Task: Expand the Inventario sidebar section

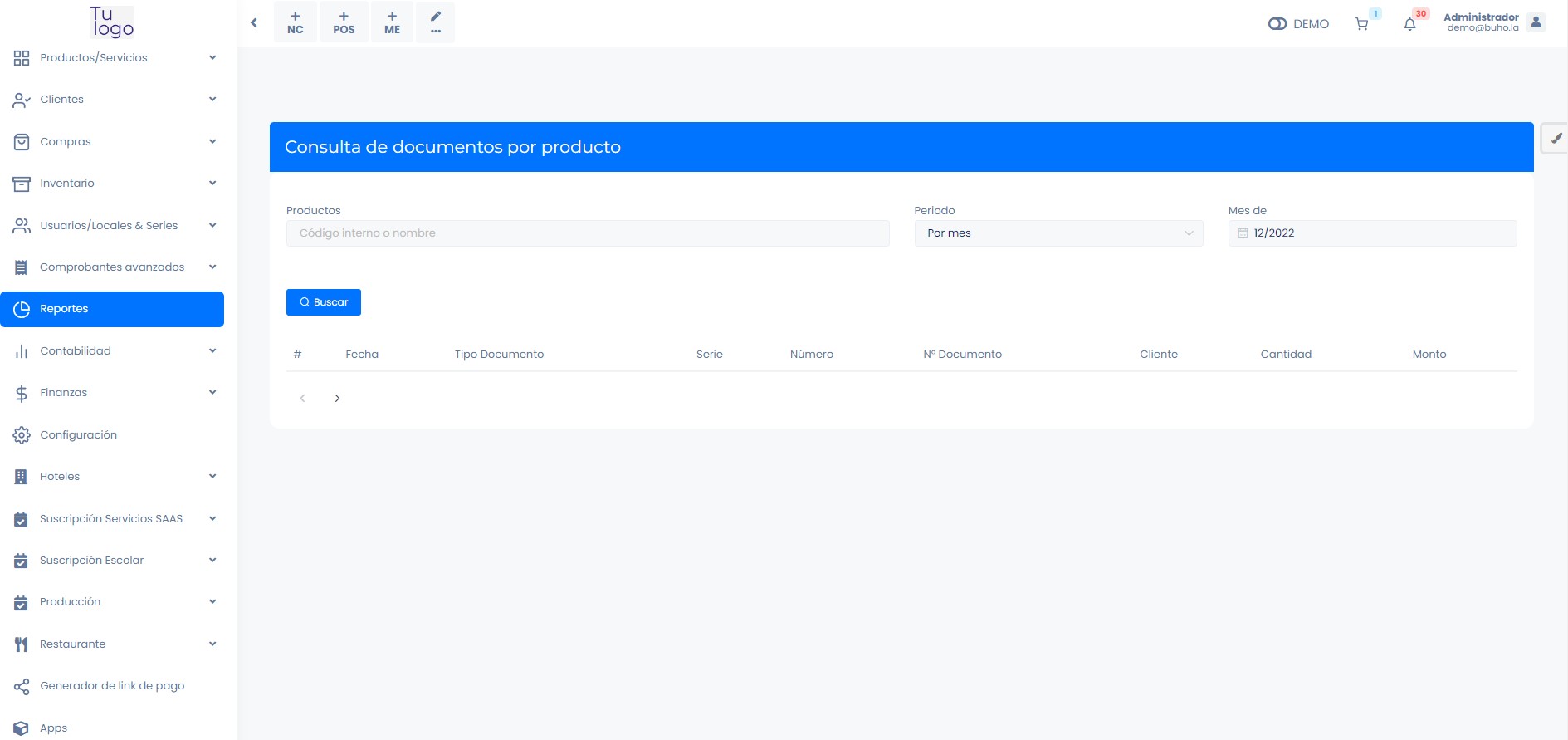Action: [112, 184]
